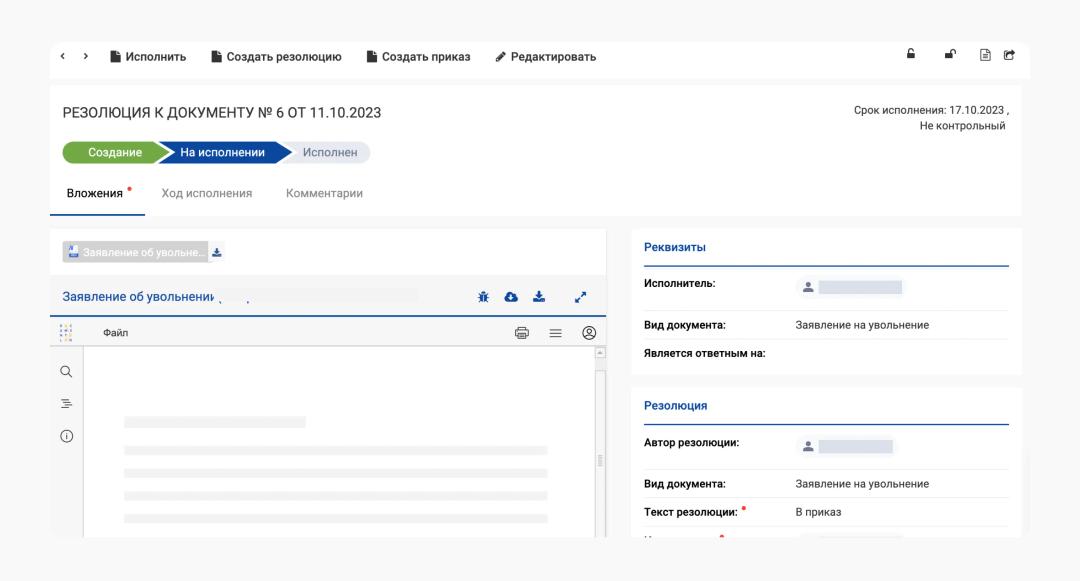Viewport: 1080px width, 581px height.
Task: Click the first open padlock icon
Action: click(x=911, y=54)
